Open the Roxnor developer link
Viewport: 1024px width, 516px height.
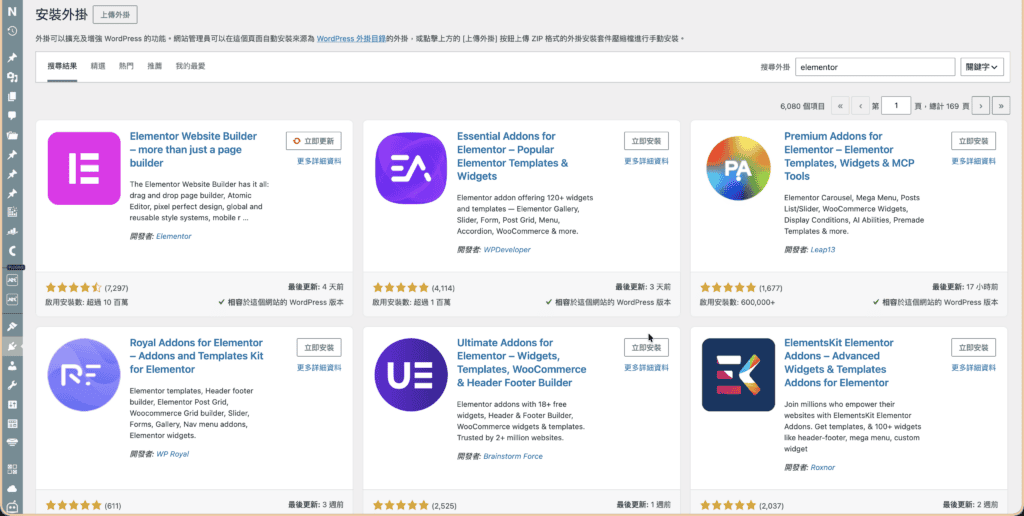pos(823,467)
